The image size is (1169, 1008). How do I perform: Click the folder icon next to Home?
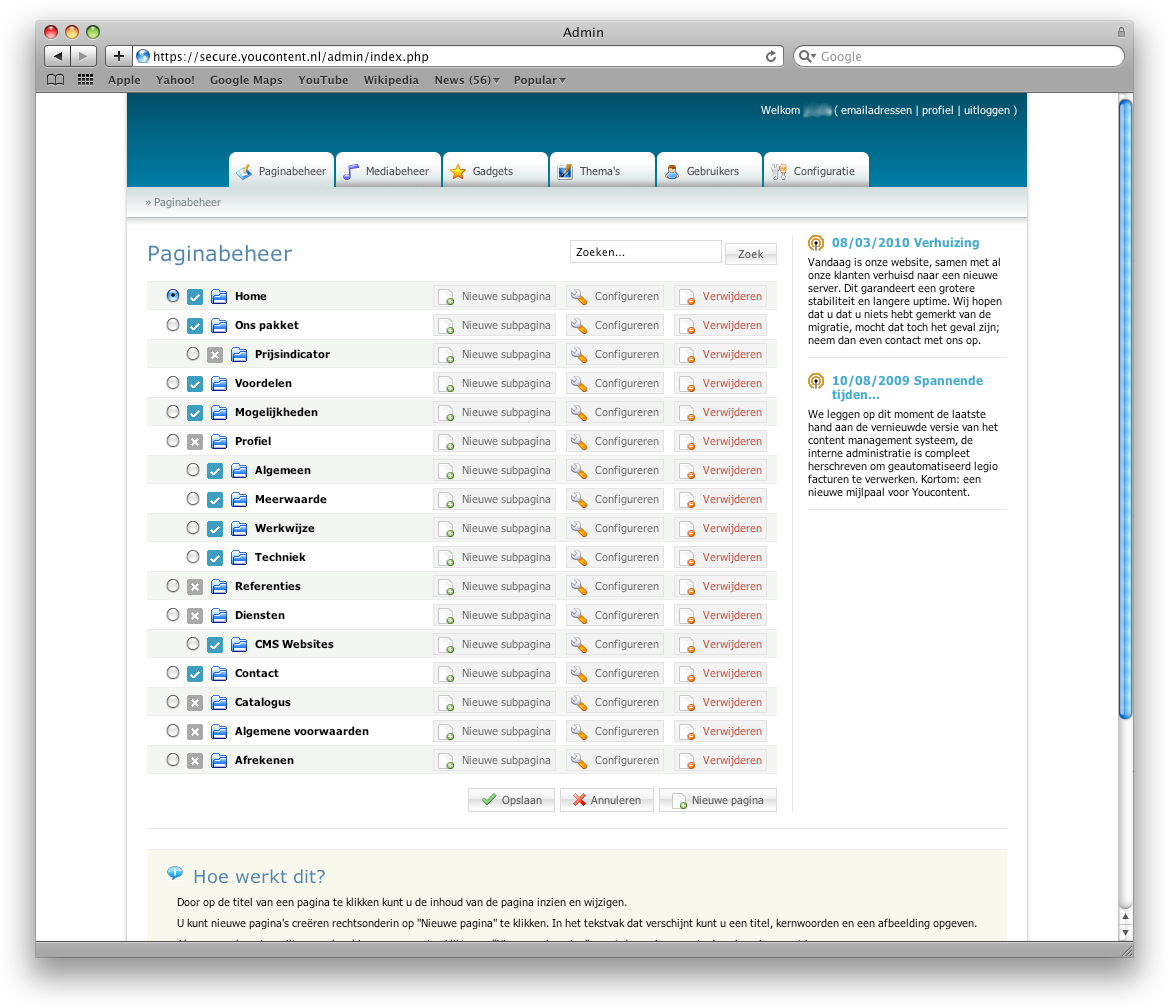pos(219,296)
